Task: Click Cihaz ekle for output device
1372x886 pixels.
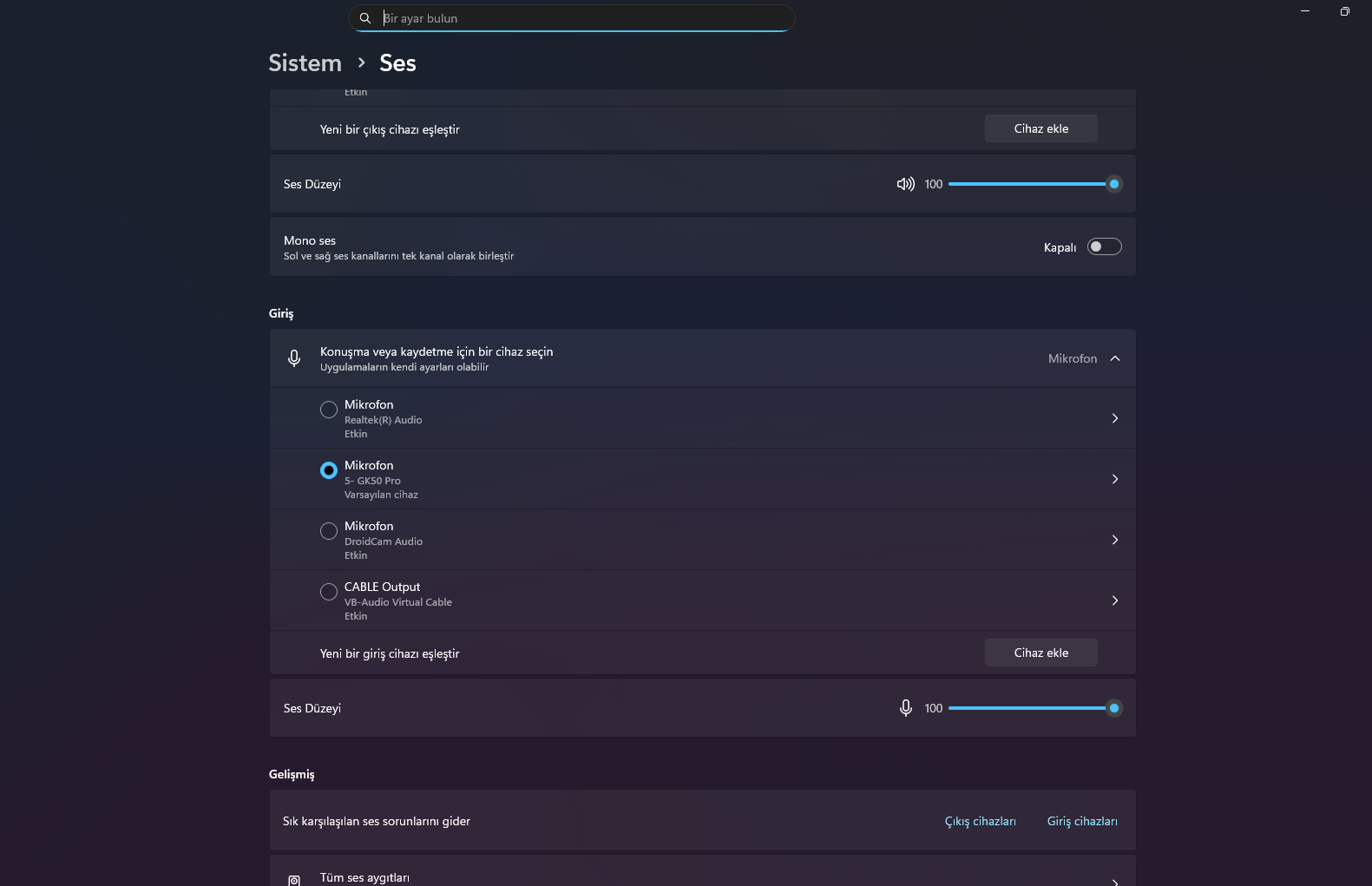Action: coord(1041,128)
